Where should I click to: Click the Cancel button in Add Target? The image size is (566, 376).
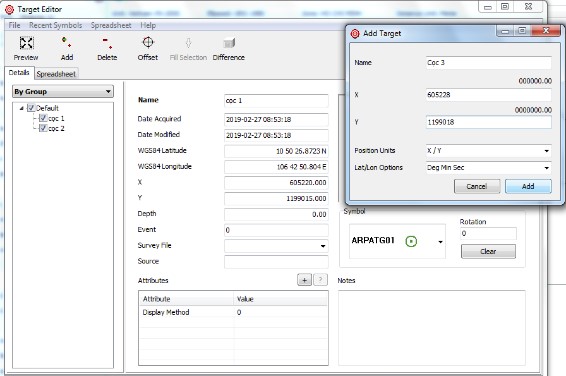point(477,186)
